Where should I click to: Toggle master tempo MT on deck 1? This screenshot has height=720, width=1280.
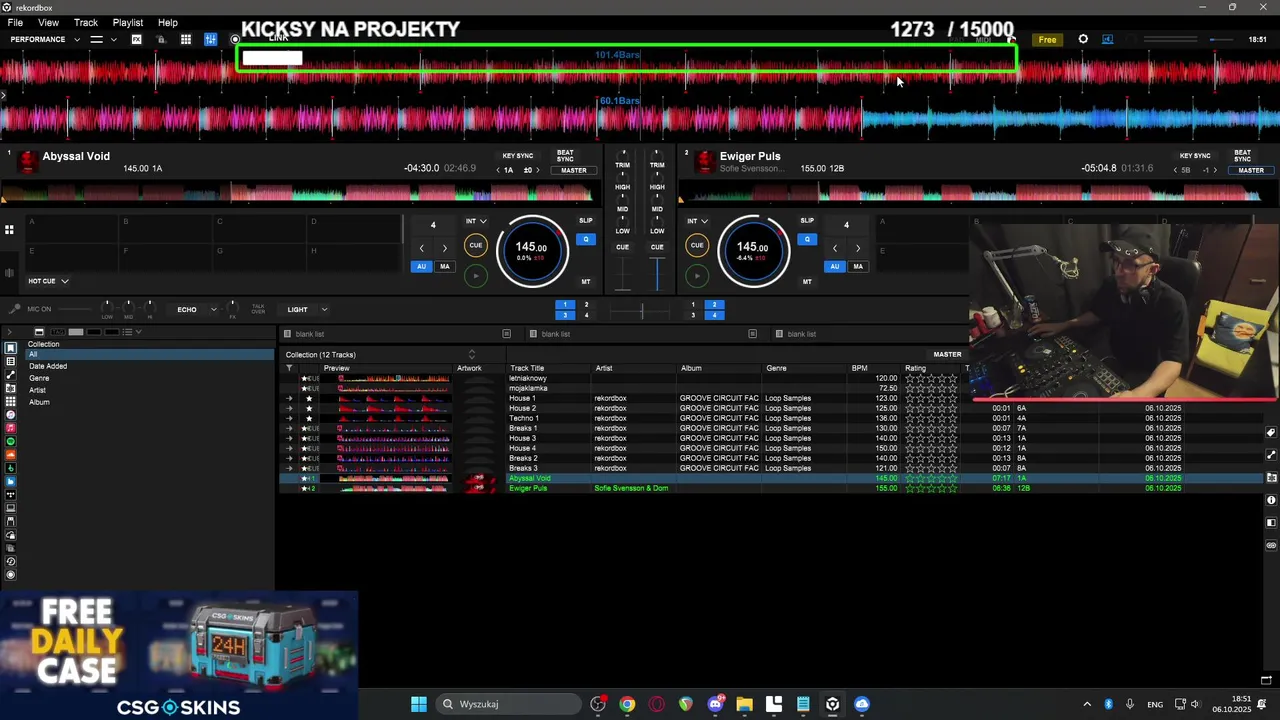[x=586, y=282]
